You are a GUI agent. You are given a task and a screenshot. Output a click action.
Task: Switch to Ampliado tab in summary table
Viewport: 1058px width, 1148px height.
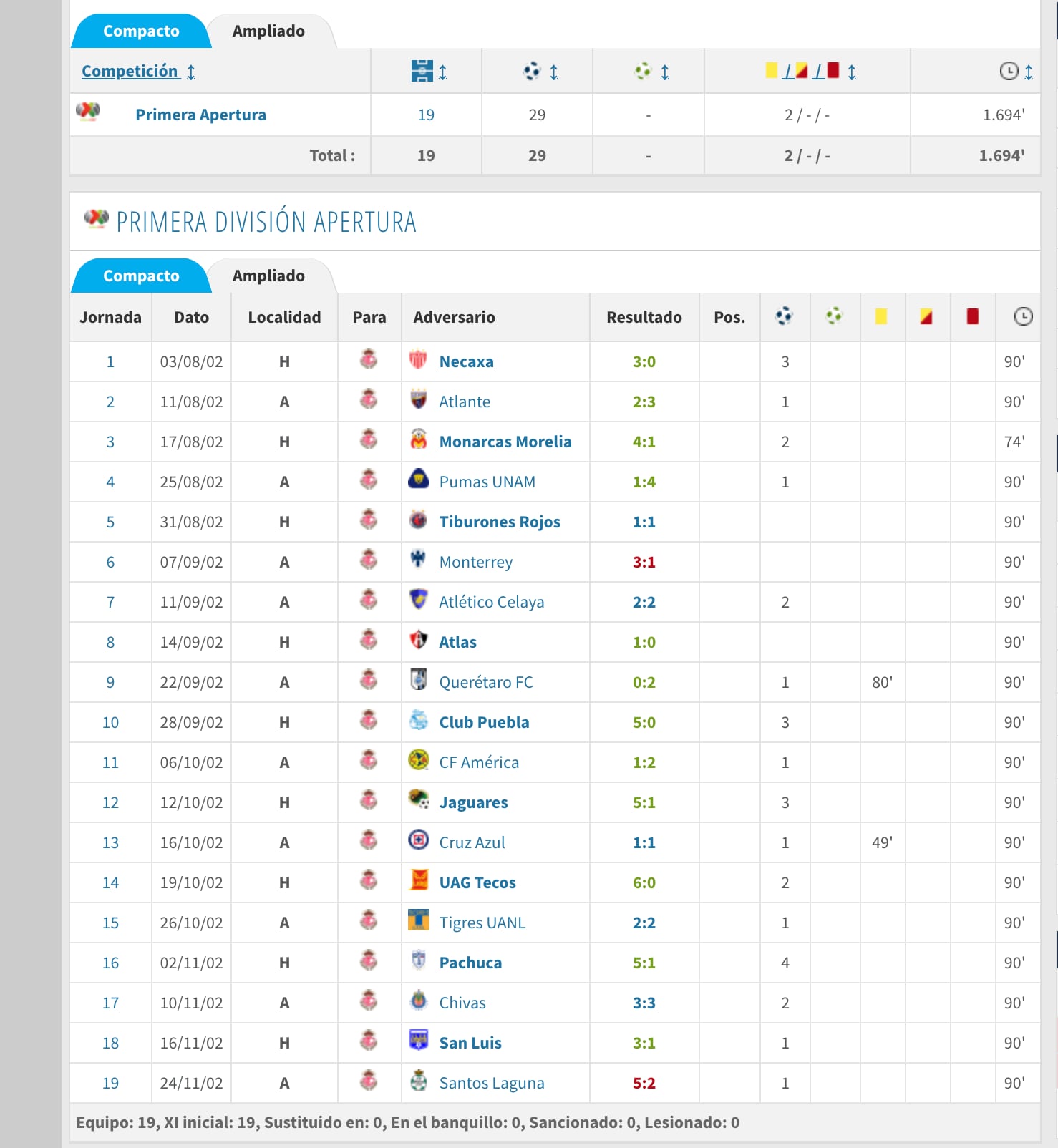tap(268, 31)
